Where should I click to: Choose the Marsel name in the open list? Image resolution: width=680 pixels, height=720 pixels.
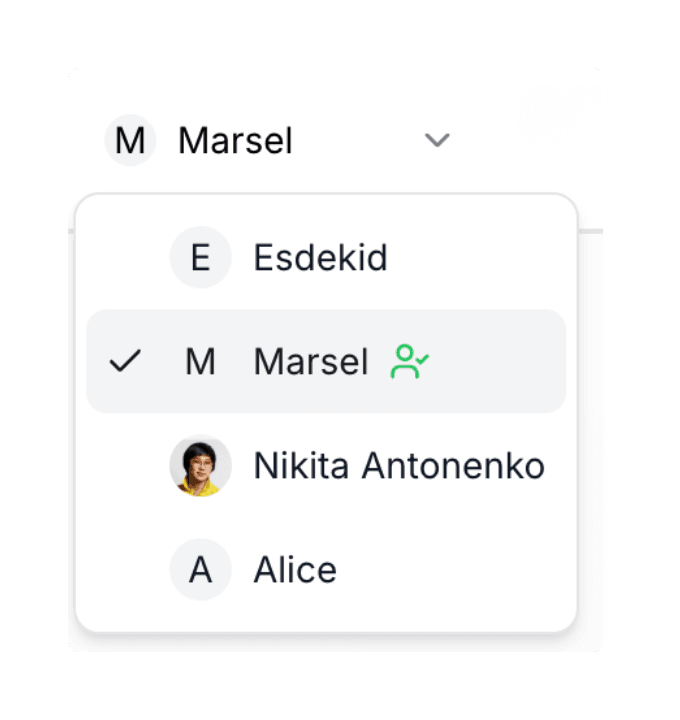(x=311, y=361)
